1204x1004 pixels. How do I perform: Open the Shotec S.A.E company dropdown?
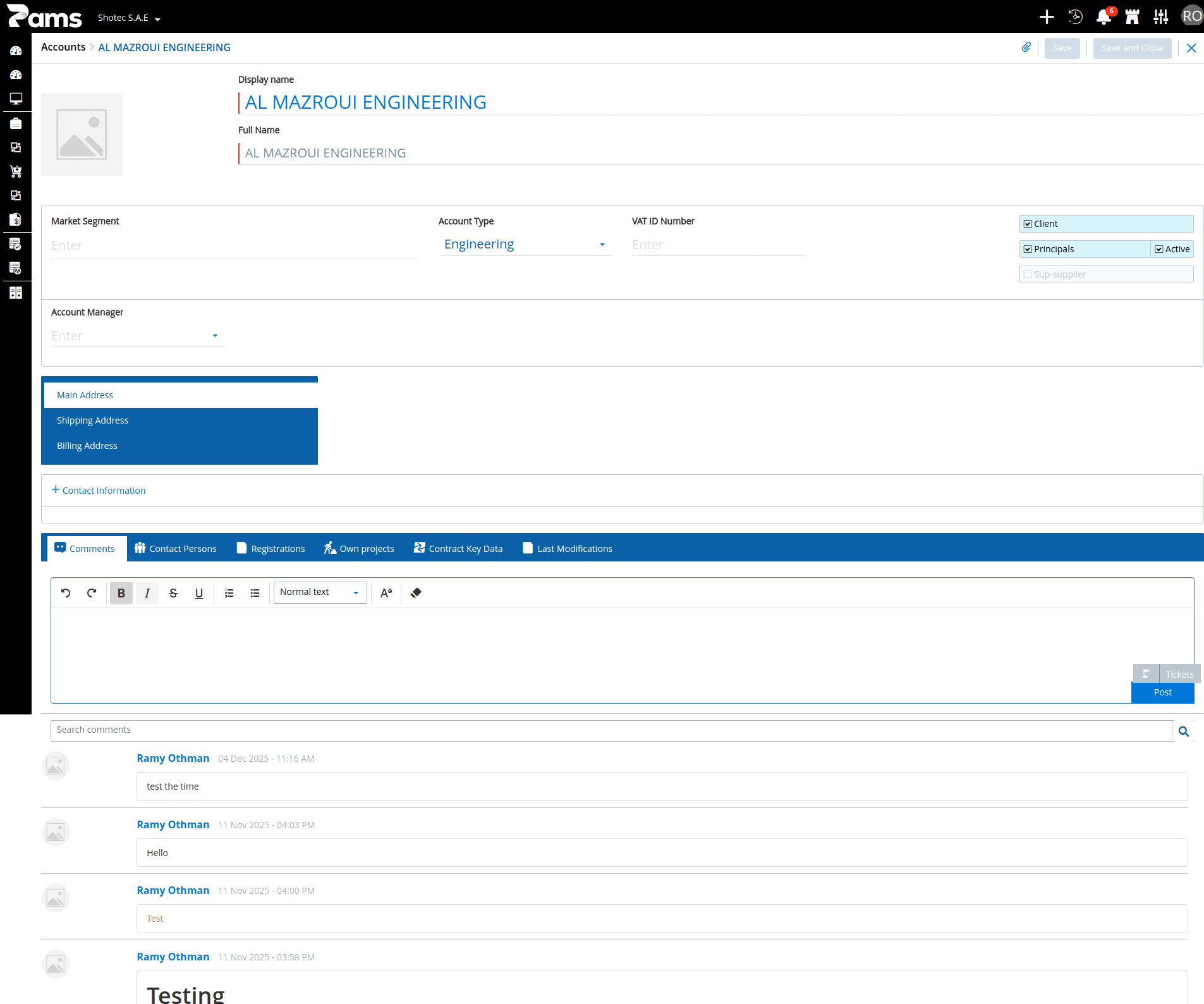pos(129,18)
